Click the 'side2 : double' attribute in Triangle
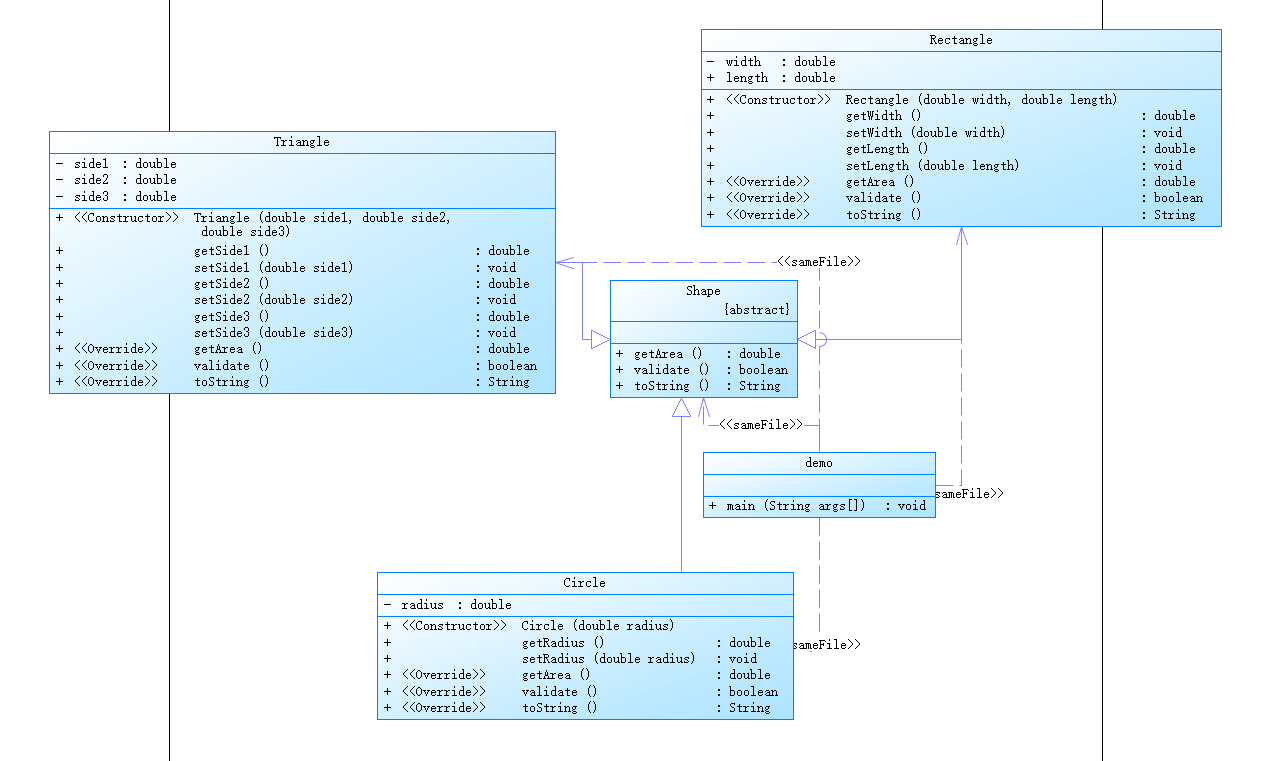 click(116, 180)
